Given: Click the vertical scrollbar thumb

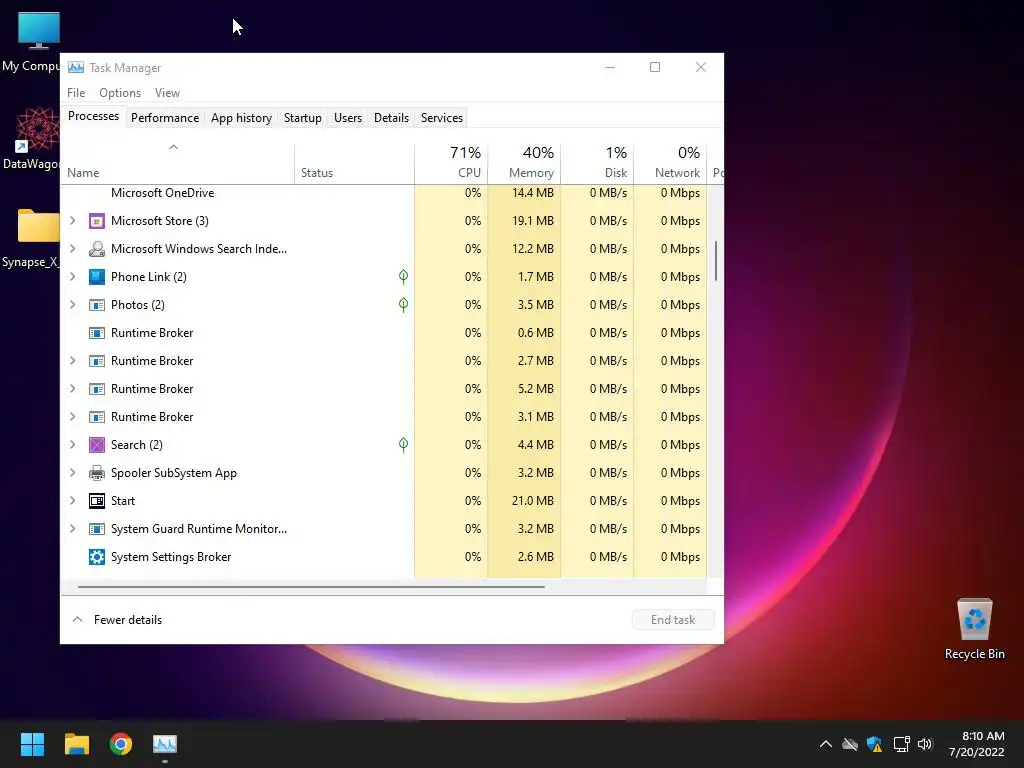Looking at the screenshot, I should click(716, 261).
